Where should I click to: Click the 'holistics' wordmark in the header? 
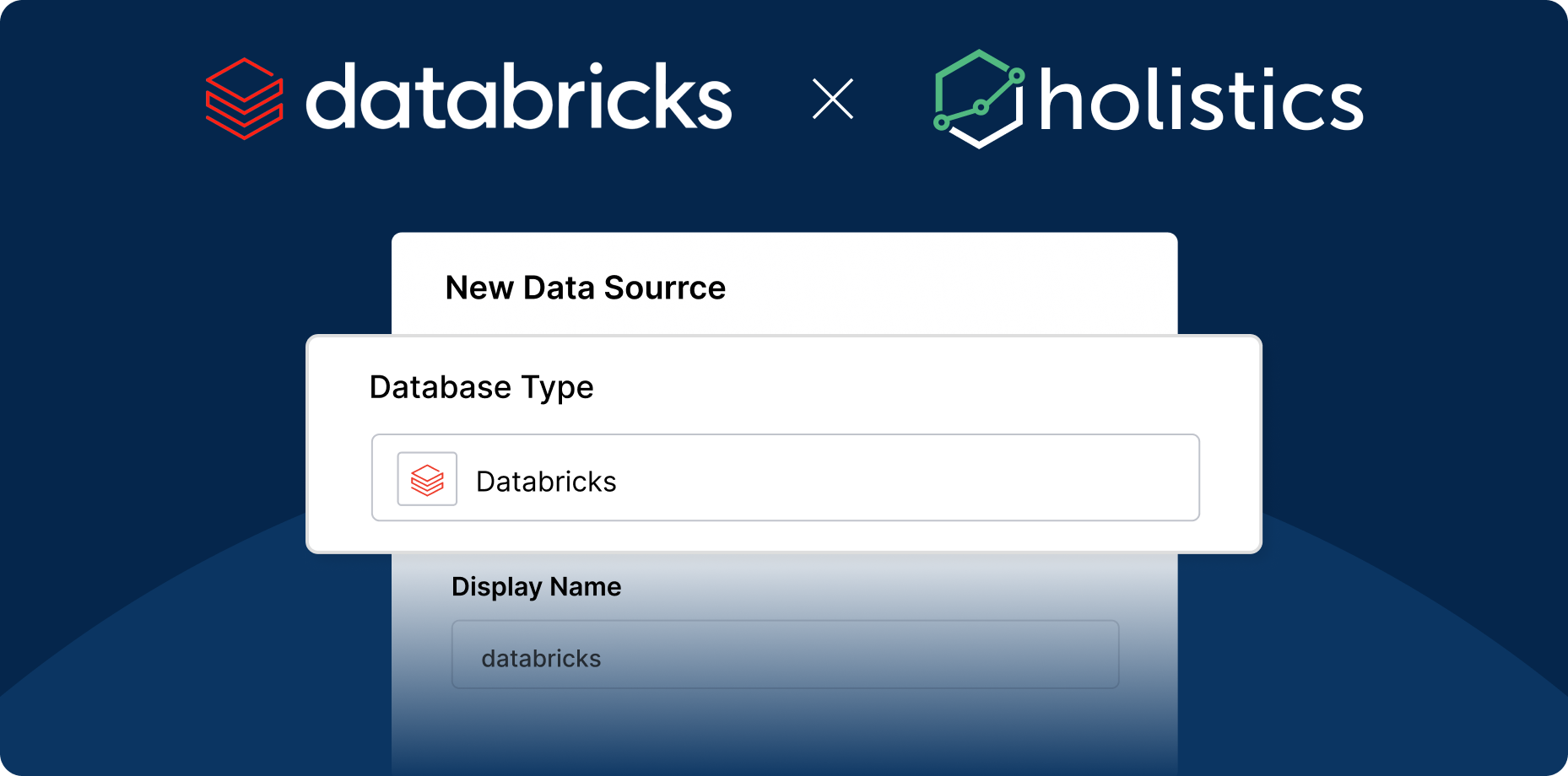point(1202,99)
